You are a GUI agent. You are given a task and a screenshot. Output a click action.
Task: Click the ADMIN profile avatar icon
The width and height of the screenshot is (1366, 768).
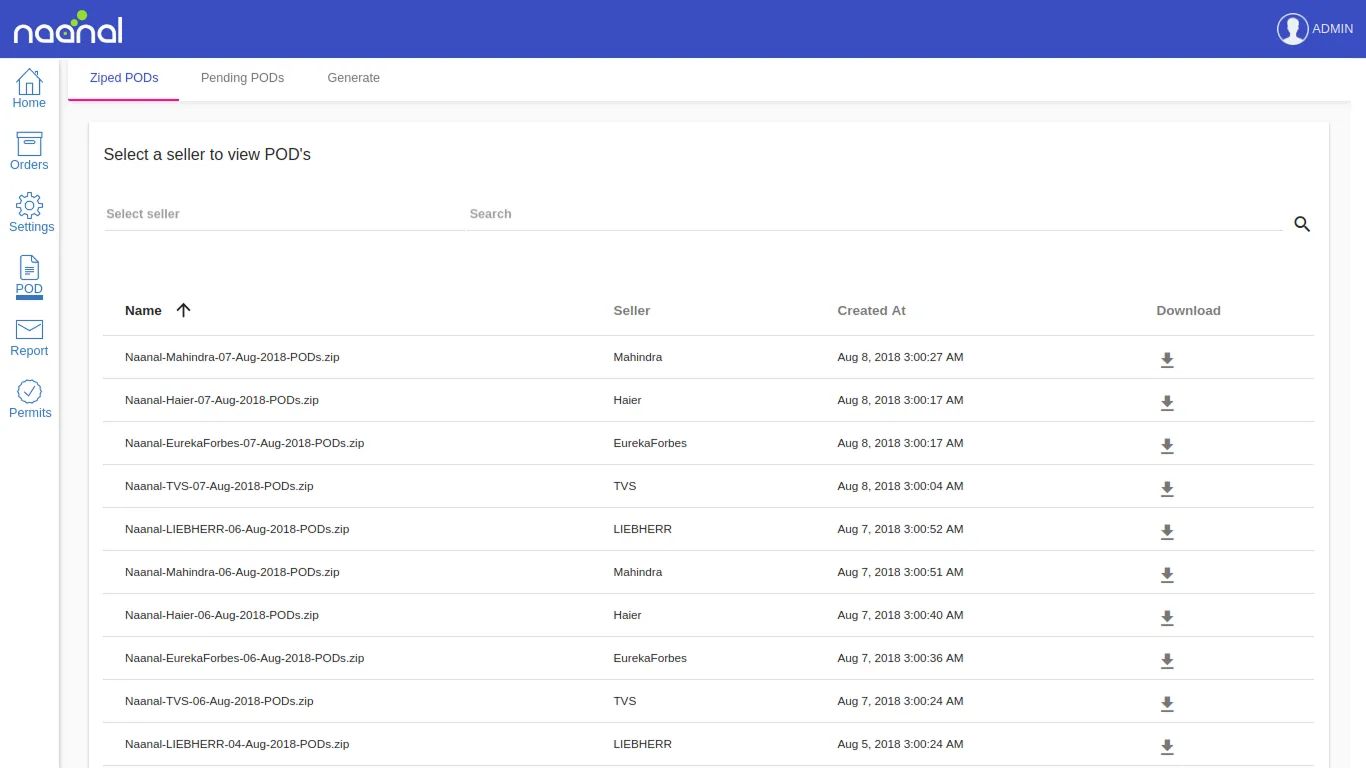pos(1292,28)
